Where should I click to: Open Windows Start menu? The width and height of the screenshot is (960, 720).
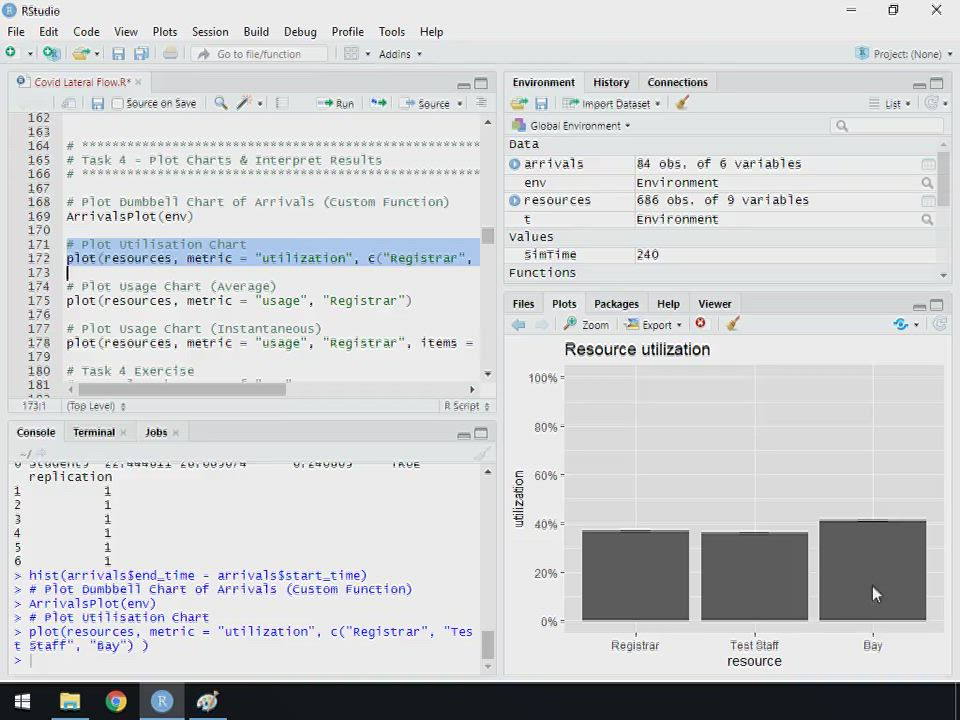click(22, 701)
